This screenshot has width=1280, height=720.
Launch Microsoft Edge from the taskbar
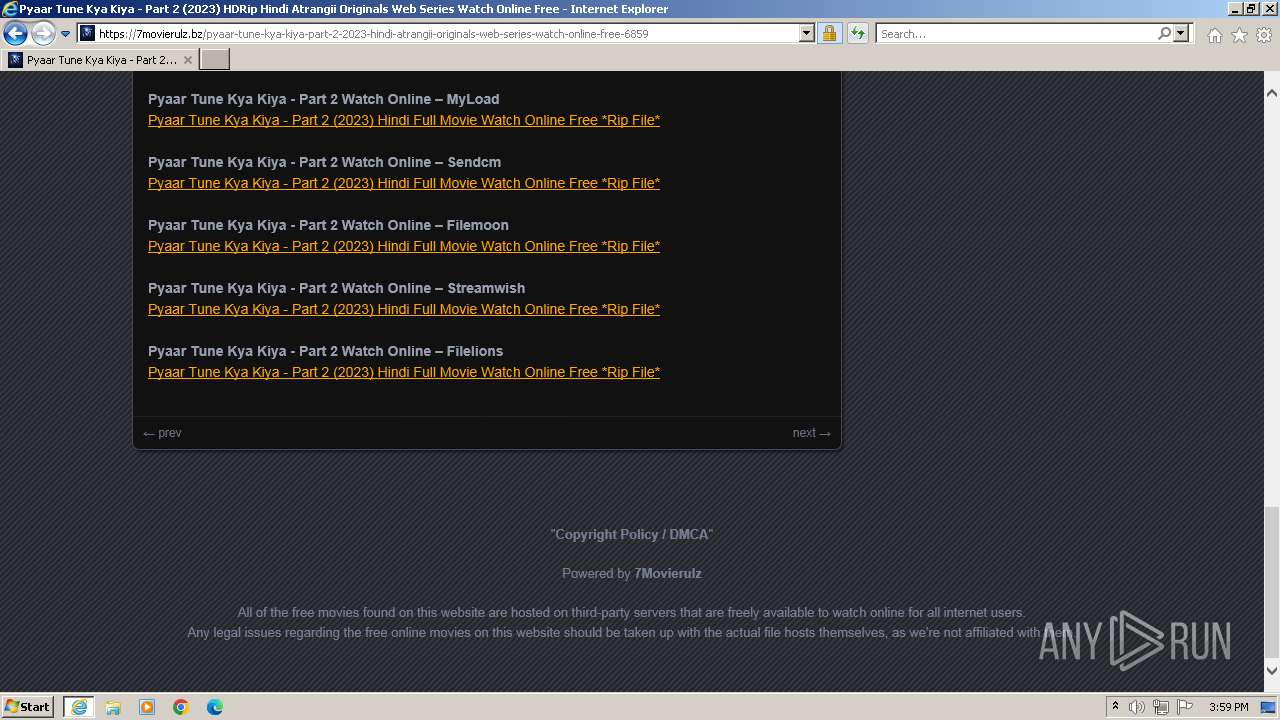(215, 707)
